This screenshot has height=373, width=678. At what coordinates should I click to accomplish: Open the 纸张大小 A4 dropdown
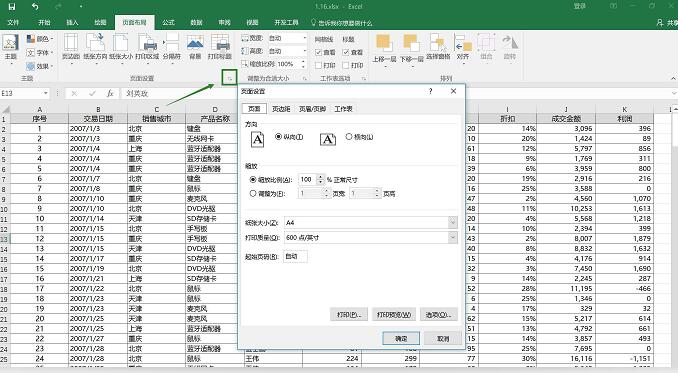tap(452, 223)
